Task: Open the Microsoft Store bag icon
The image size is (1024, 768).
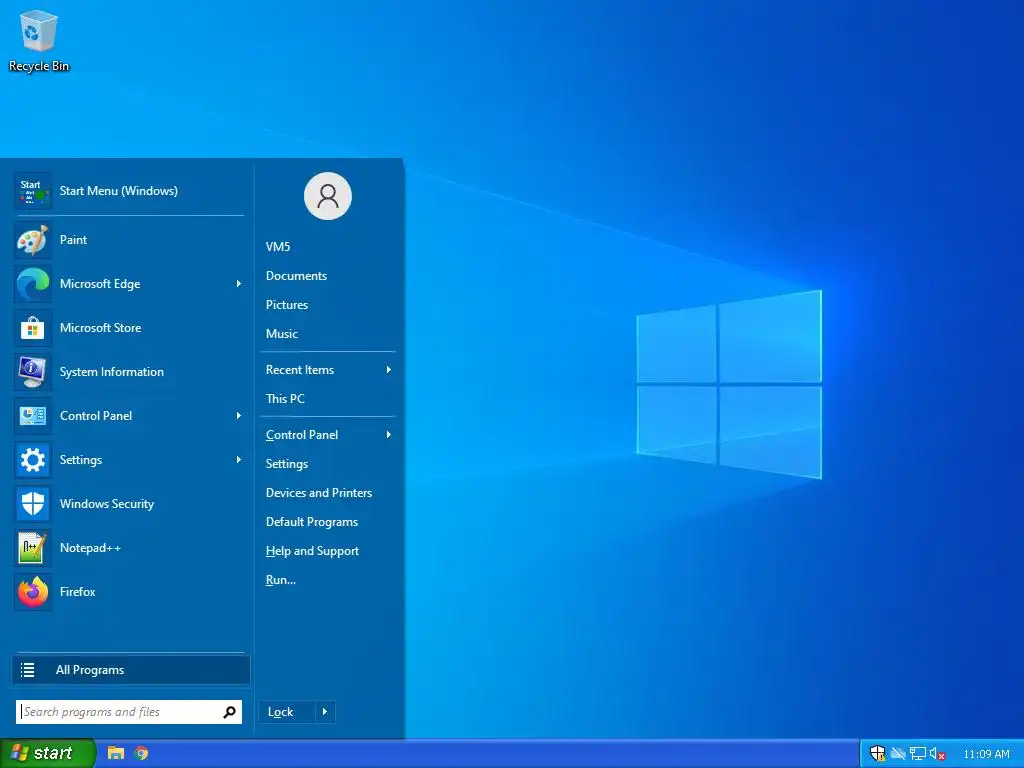Action: click(33, 328)
